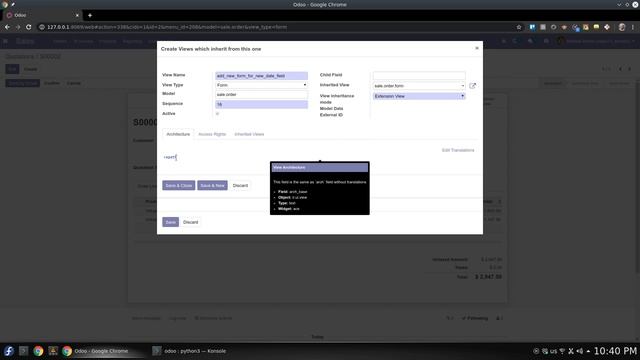Open the Odoo apps grid menu icon

pos(5,41)
